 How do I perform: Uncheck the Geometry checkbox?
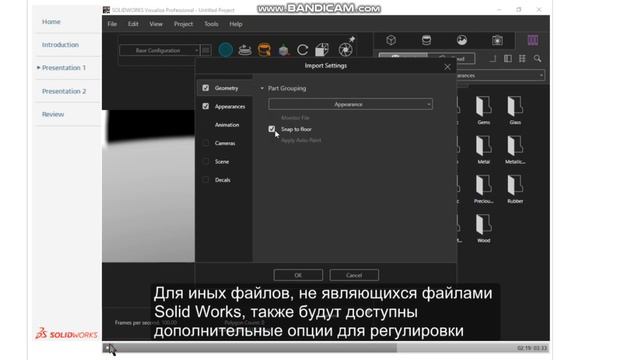coord(205,88)
